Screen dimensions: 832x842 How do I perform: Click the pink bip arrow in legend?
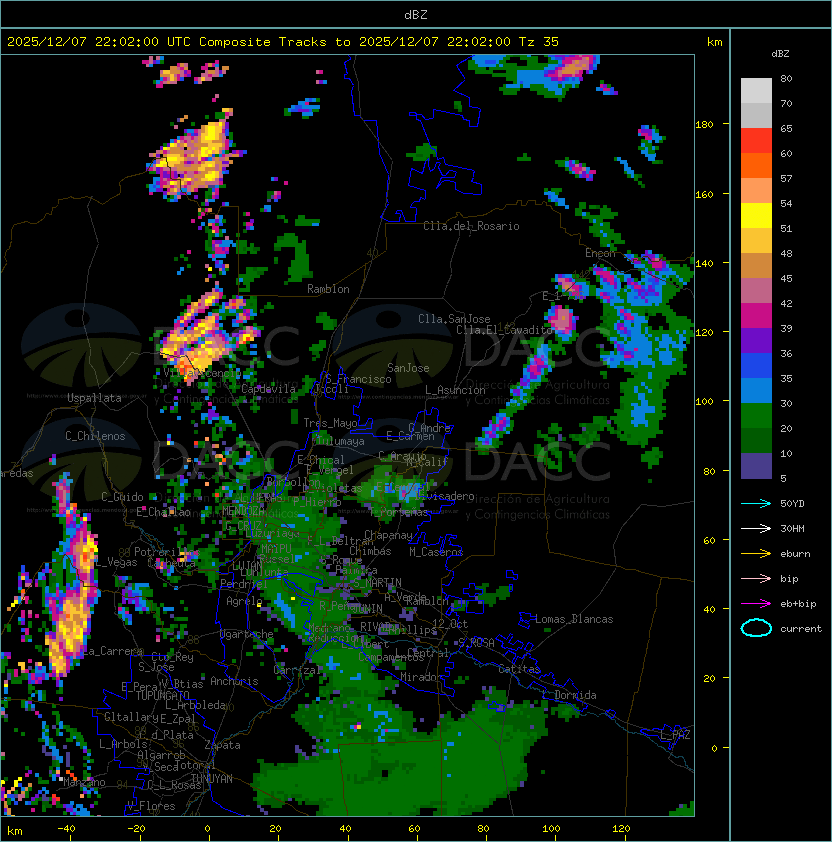[x=756, y=579]
